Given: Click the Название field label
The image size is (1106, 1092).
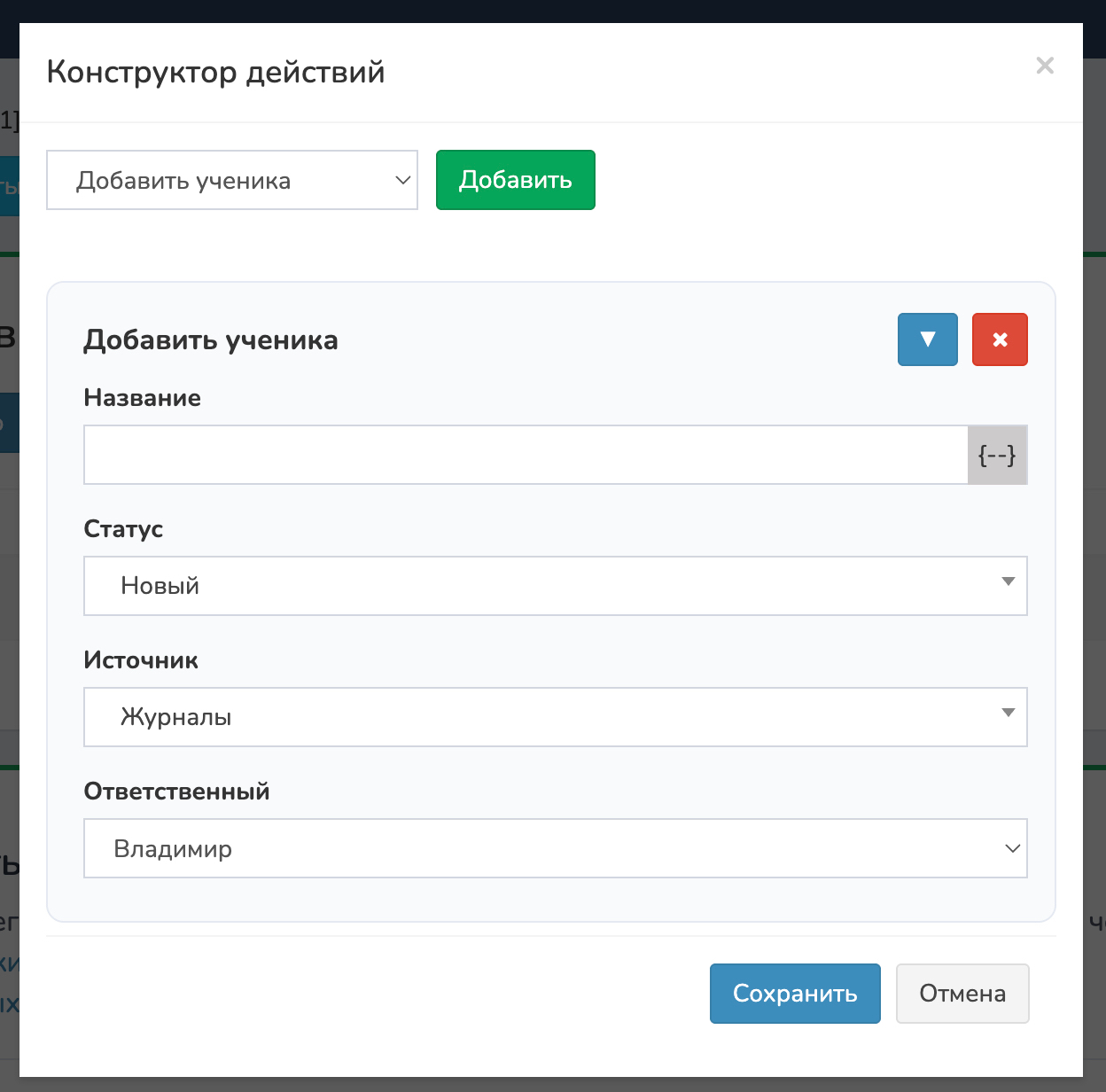Looking at the screenshot, I should click(143, 398).
